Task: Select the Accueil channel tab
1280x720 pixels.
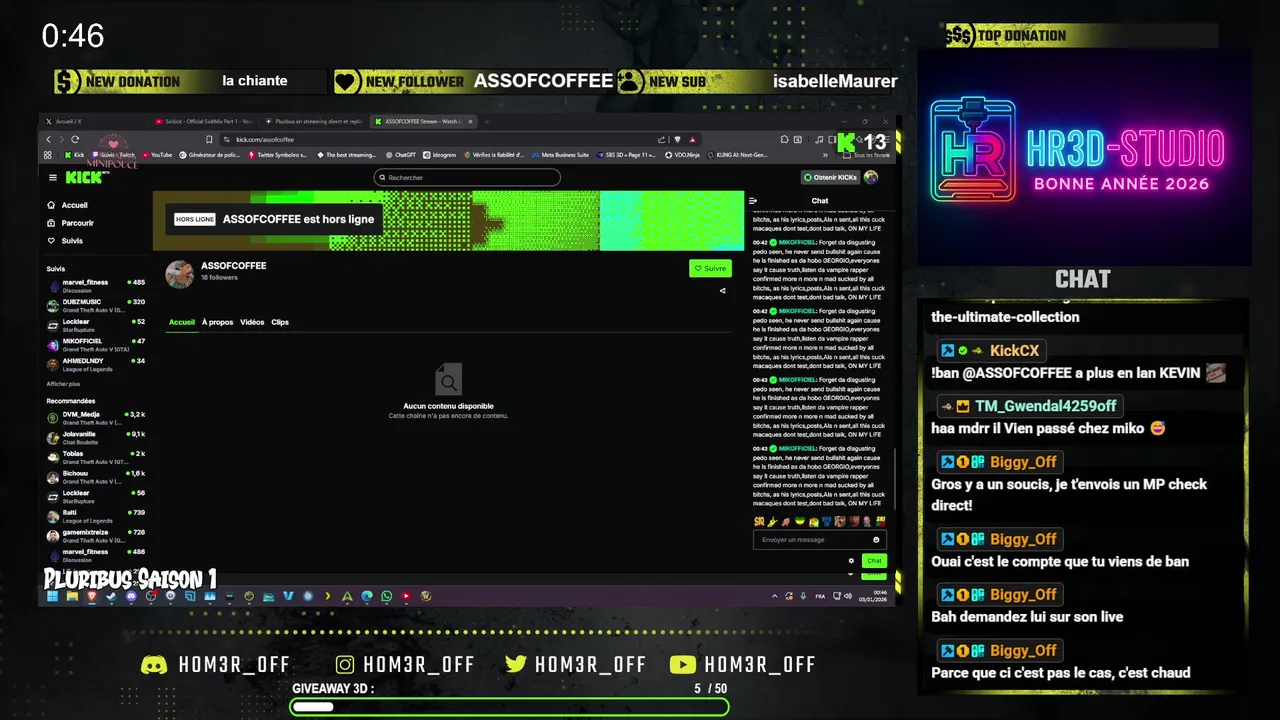Action: (x=182, y=322)
